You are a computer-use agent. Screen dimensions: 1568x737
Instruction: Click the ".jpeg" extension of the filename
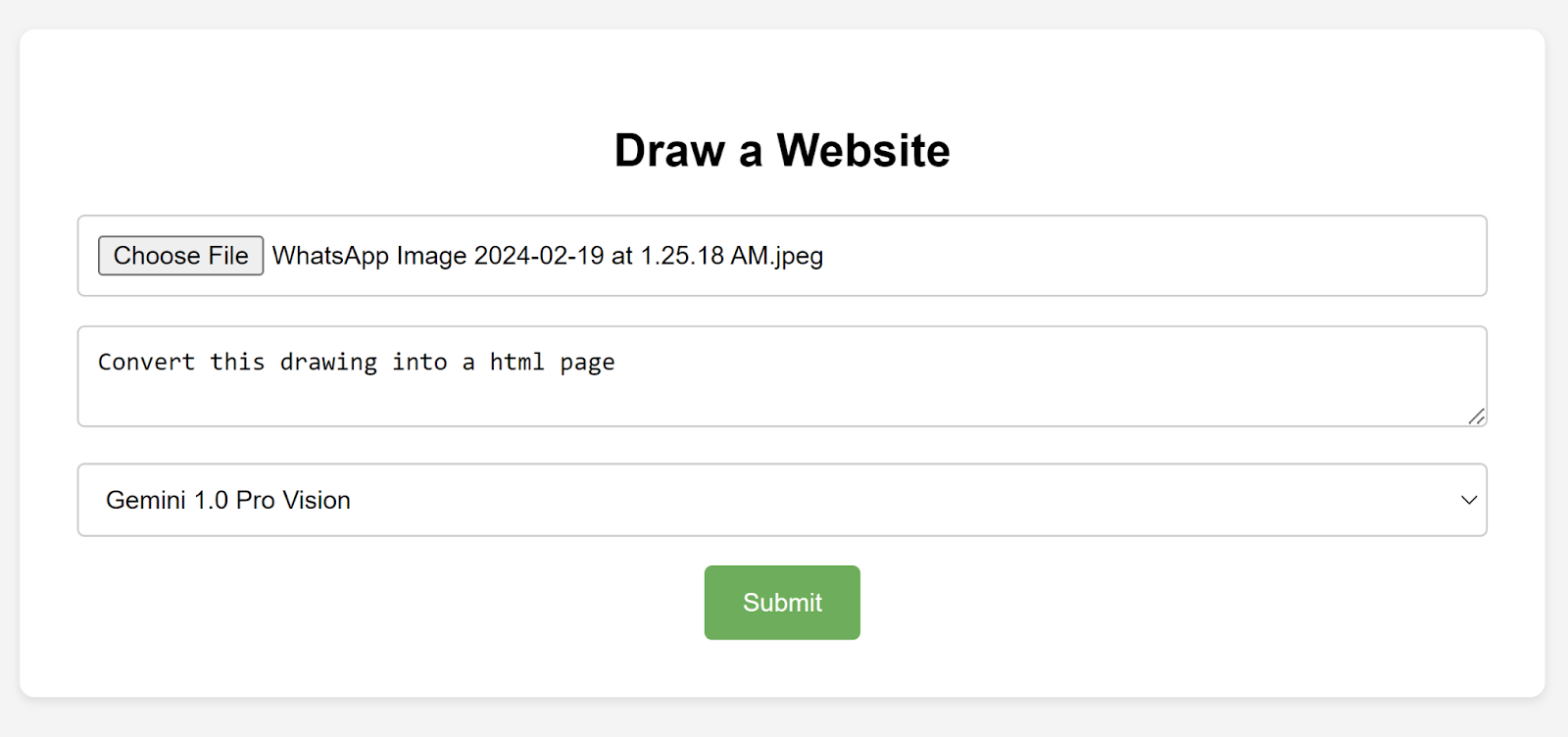coord(798,256)
